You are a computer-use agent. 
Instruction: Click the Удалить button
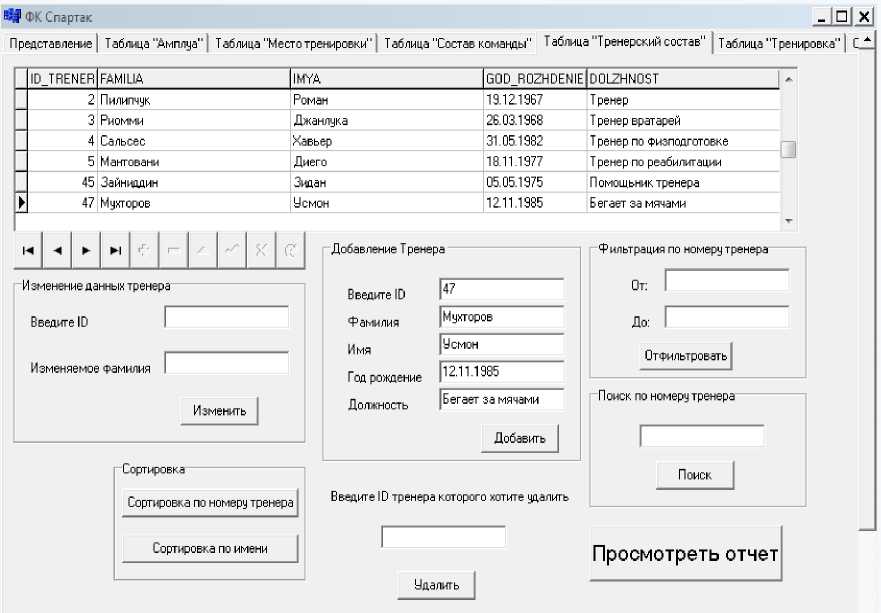[436, 585]
